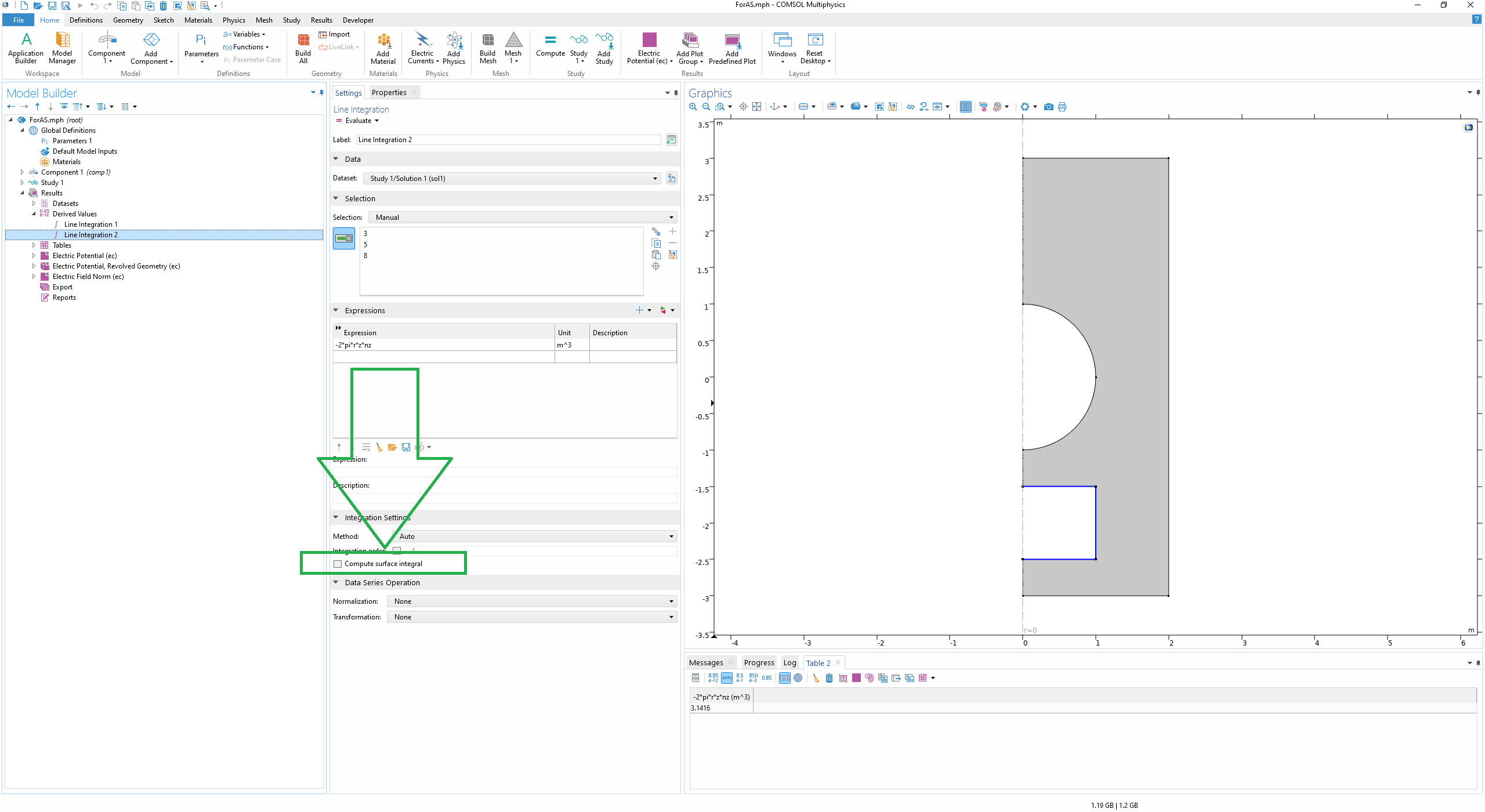
Task: Click the purple table graph color icon
Action: coord(856,678)
